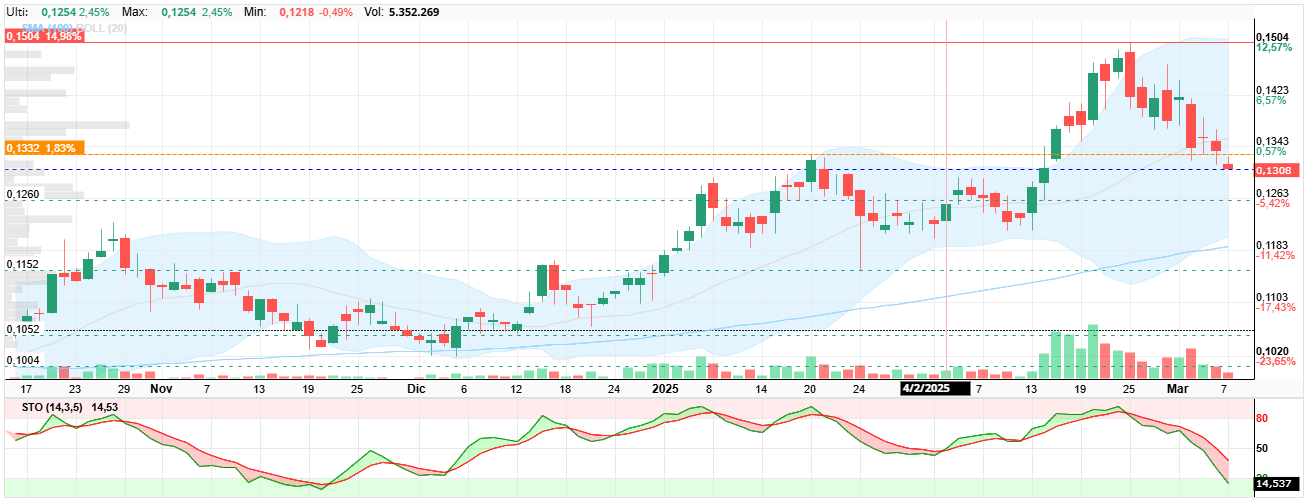The image size is (1308, 502).
Task: Click the 80 level on stochastic axis
Action: click(x=1262, y=418)
